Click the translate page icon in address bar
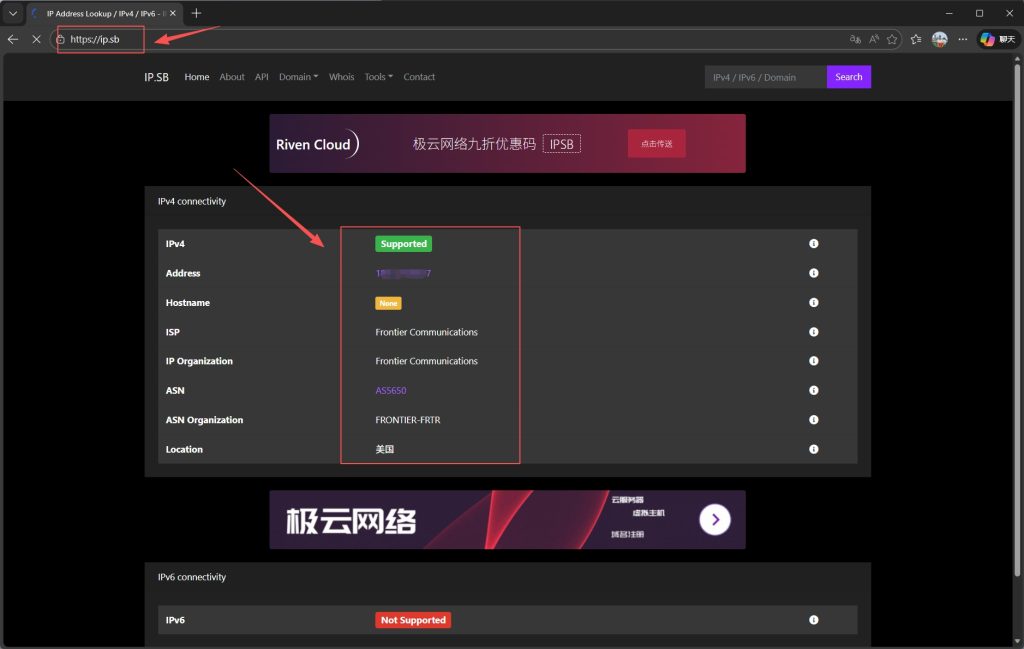This screenshot has width=1024, height=649. tap(855, 39)
